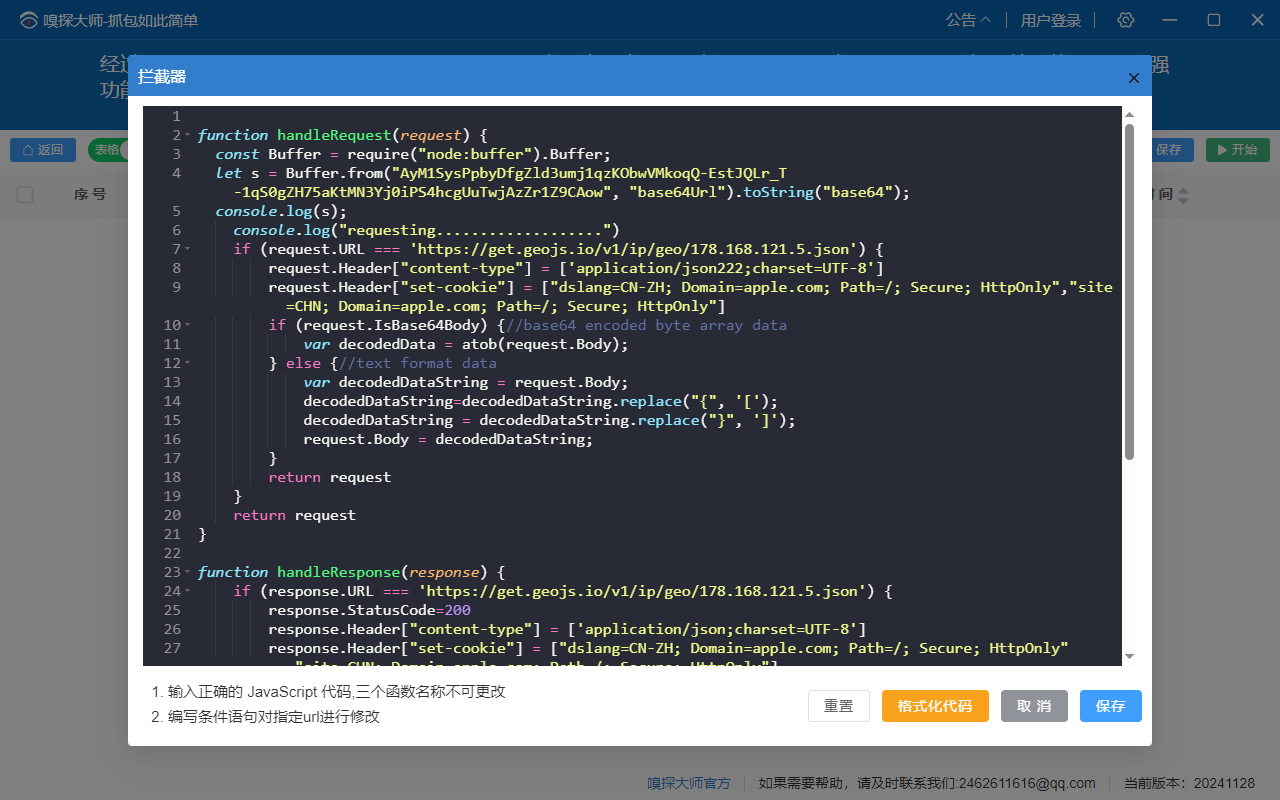Click 'return request' on line 20
1280x800 pixels.
[294, 515]
